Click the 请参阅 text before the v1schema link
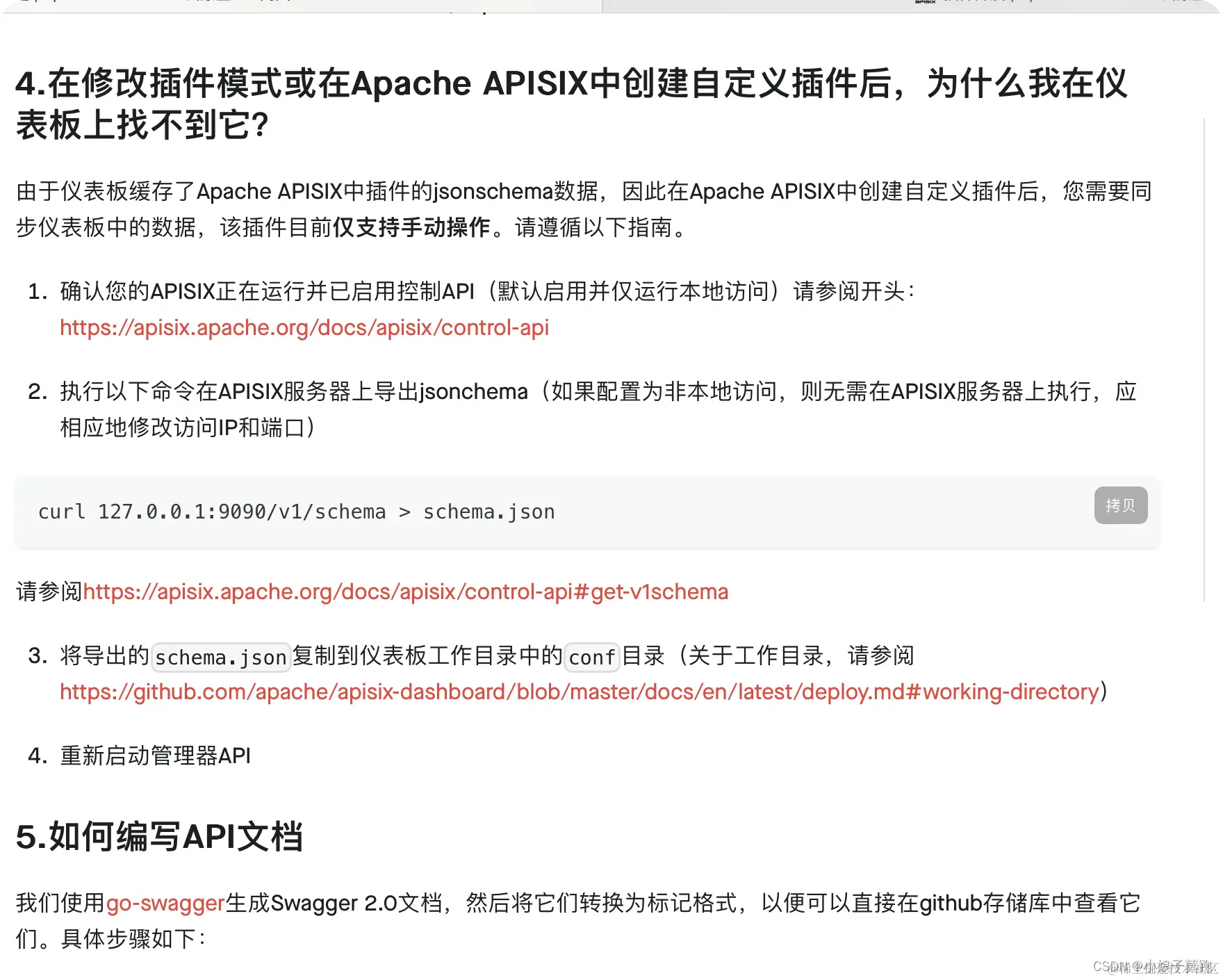Viewport: 1223px width, 980px height. pyautogui.click(x=49, y=591)
